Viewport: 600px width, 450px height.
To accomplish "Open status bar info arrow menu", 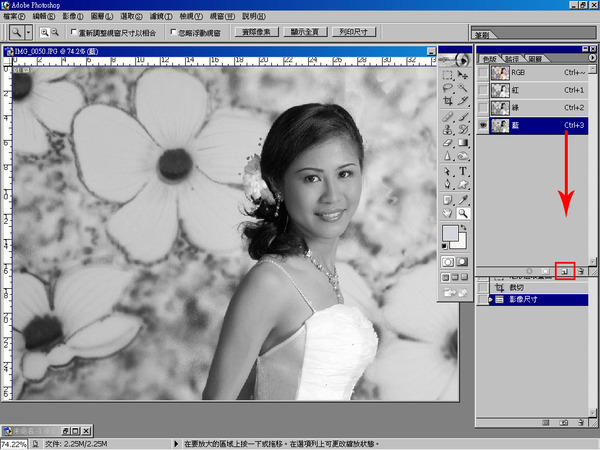I will (176, 443).
